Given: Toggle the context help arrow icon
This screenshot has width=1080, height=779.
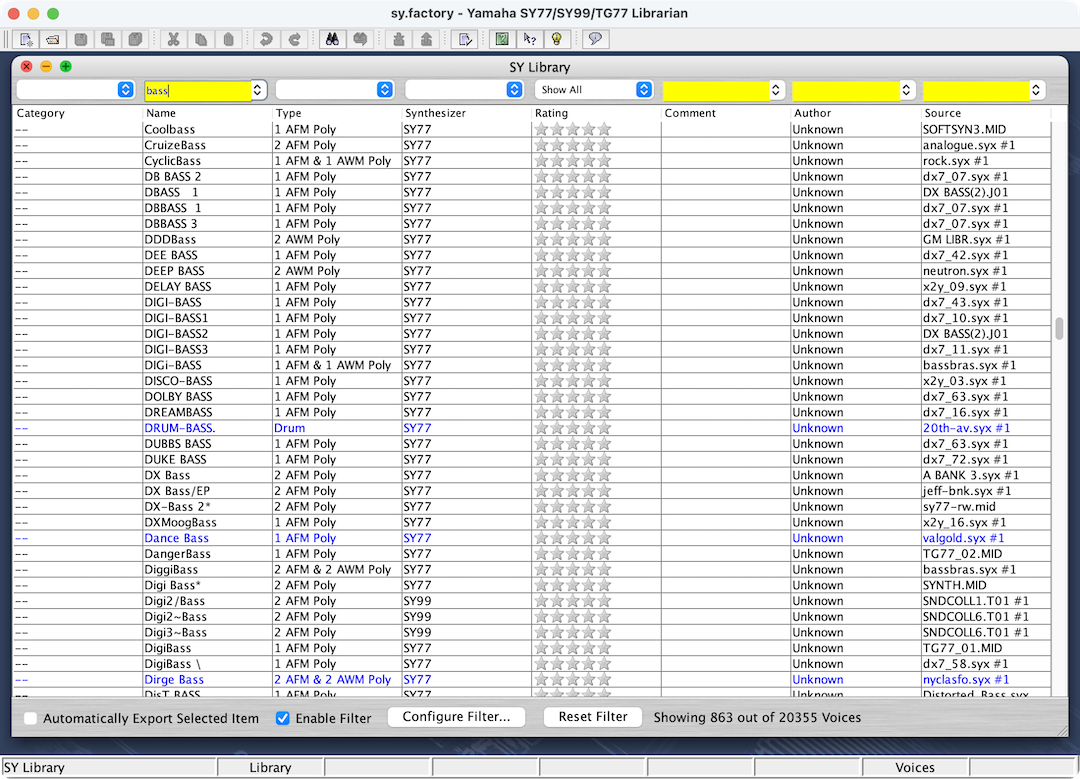Looking at the screenshot, I should [x=528, y=39].
